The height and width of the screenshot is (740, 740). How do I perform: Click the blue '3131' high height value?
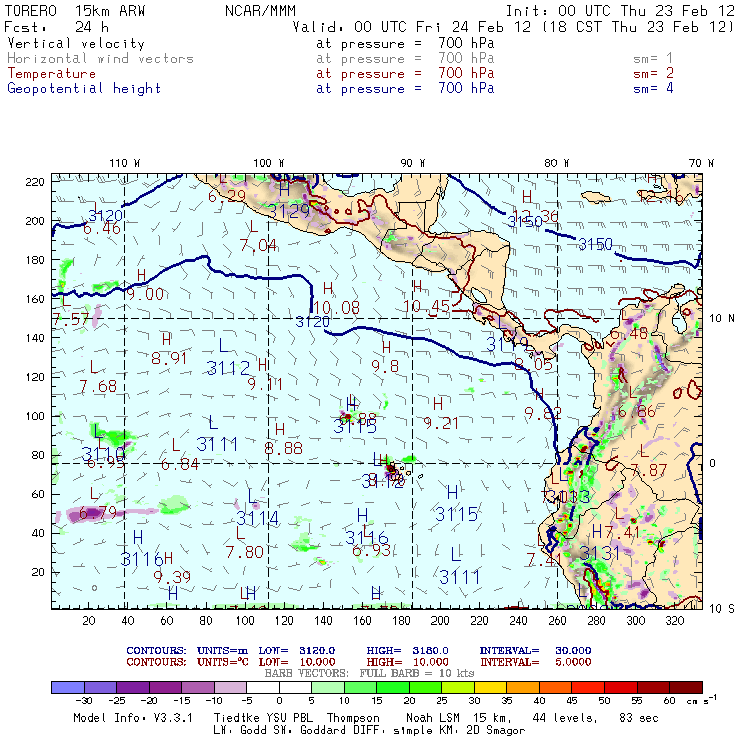click(599, 553)
